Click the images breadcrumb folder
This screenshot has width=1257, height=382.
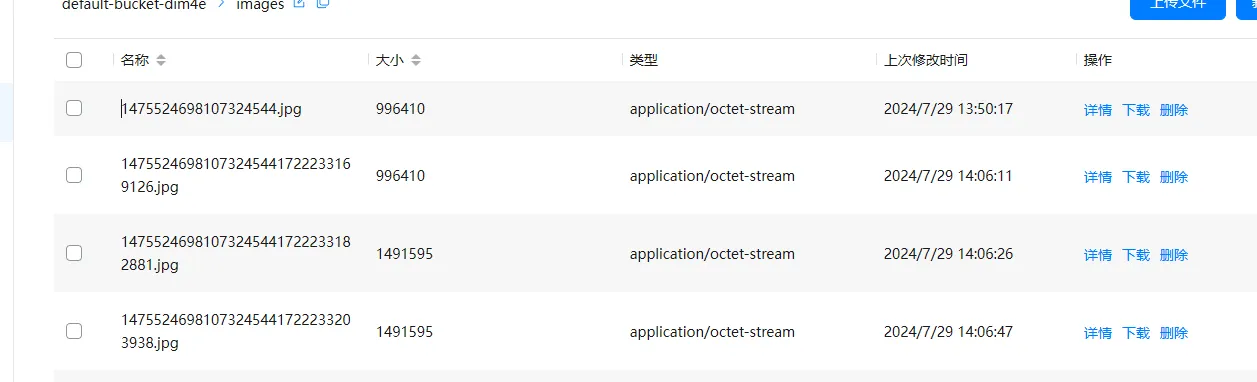(260, 5)
